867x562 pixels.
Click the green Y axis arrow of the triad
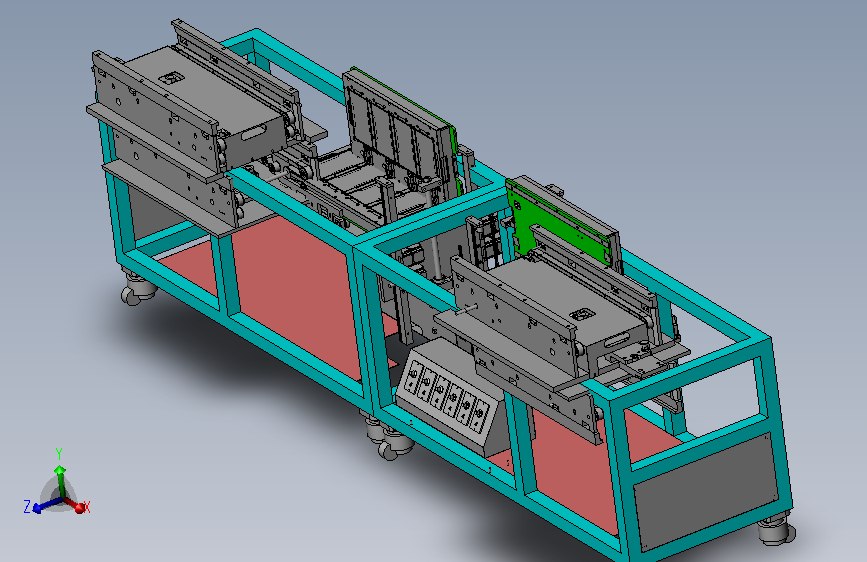tap(60, 480)
